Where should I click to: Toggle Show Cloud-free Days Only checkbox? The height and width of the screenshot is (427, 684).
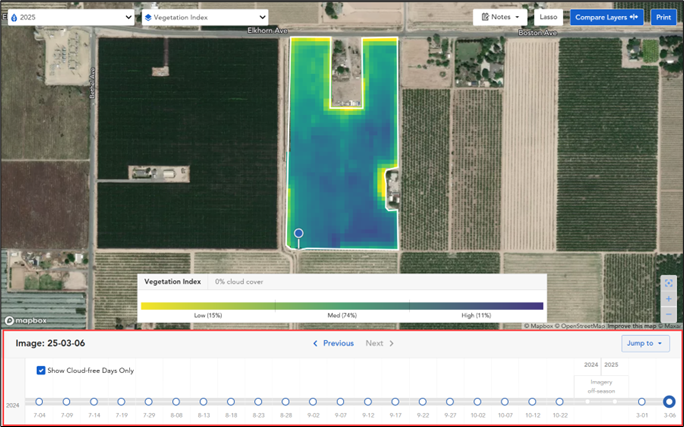coord(41,370)
